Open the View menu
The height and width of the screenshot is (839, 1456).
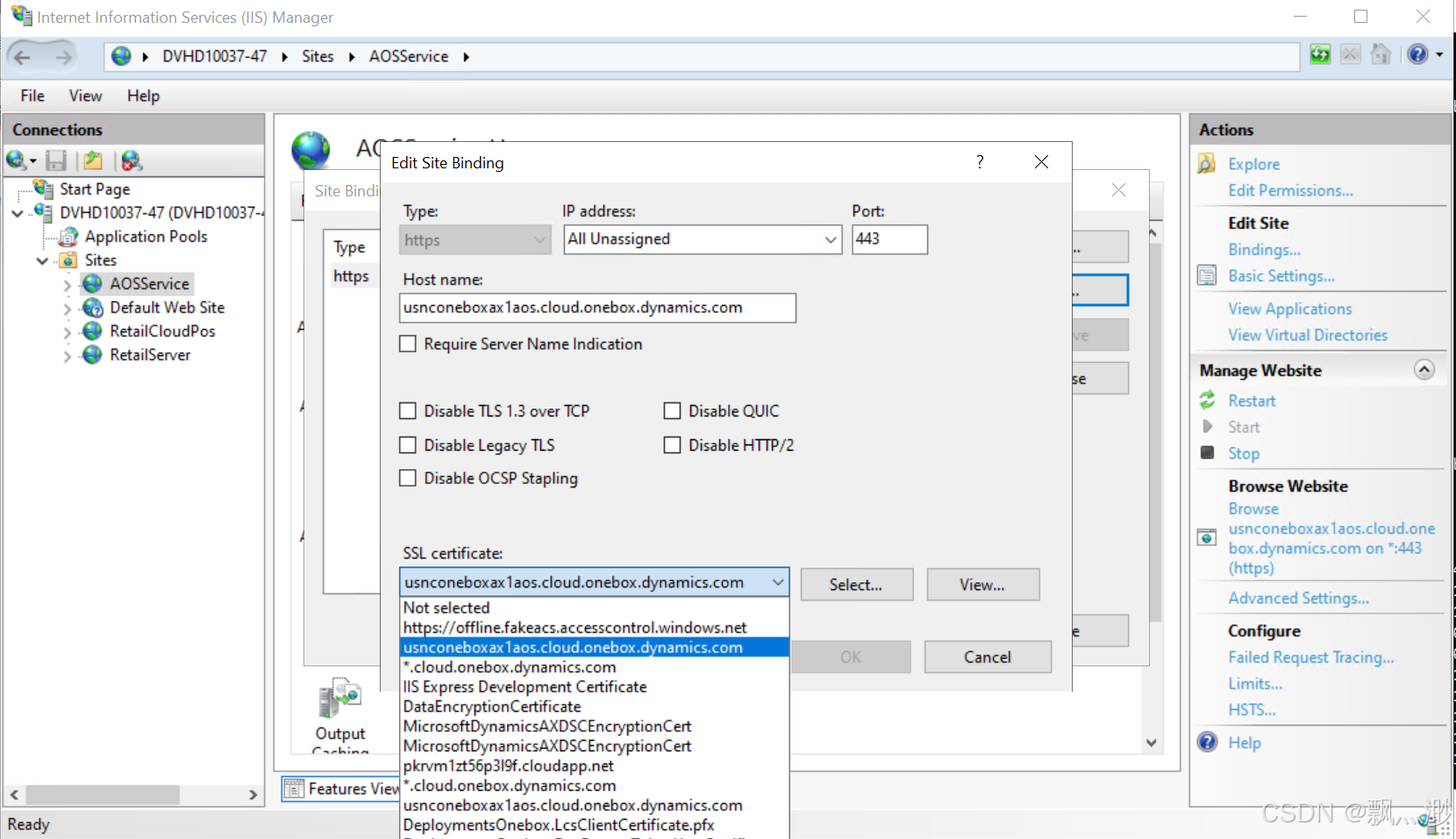tap(85, 96)
